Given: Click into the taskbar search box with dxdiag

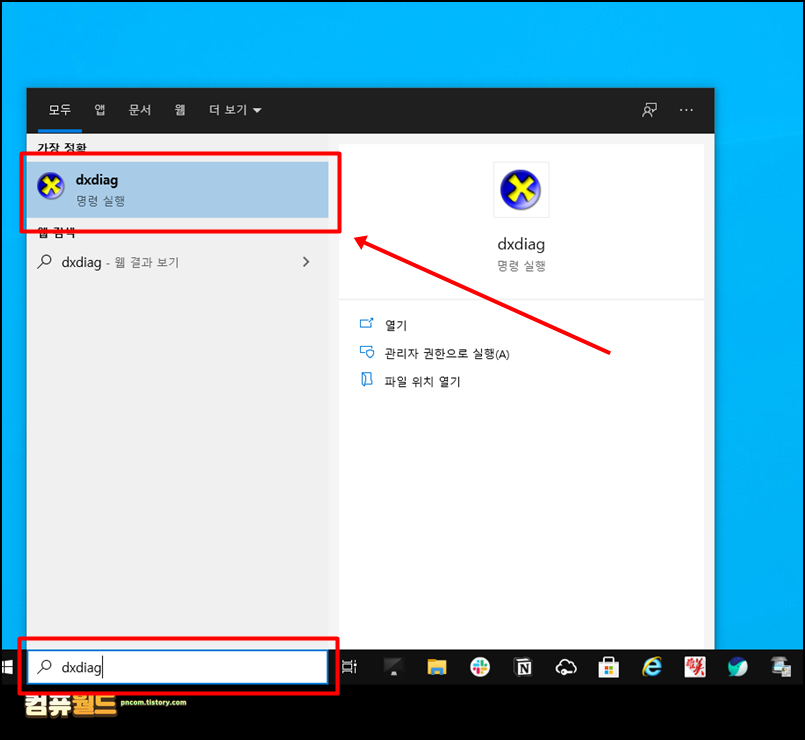Looking at the screenshot, I should click(178, 667).
